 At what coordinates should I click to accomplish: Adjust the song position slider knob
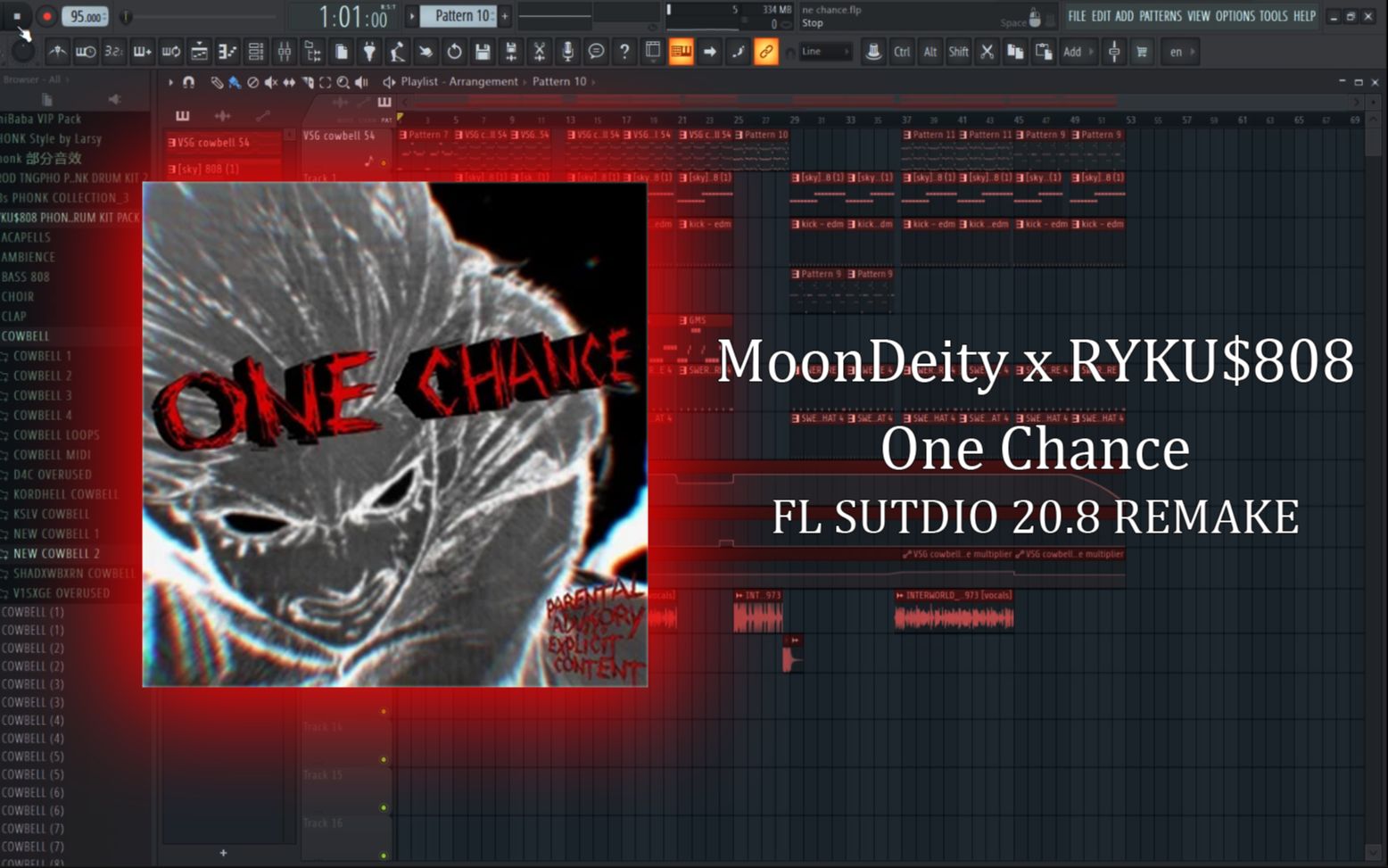click(126, 16)
